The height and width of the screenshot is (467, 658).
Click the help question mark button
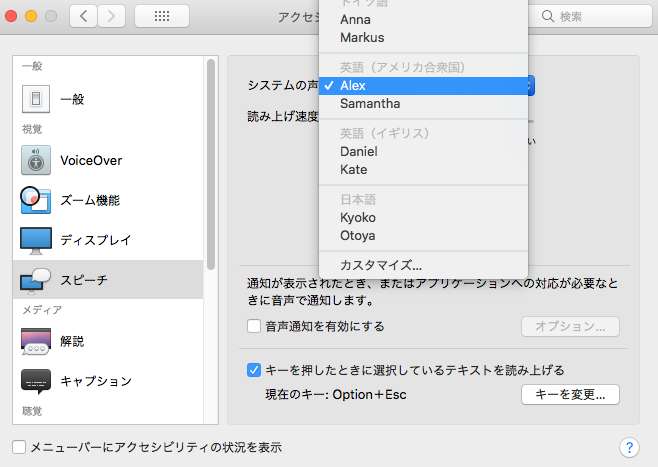pyautogui.click(x=629, y=447)
